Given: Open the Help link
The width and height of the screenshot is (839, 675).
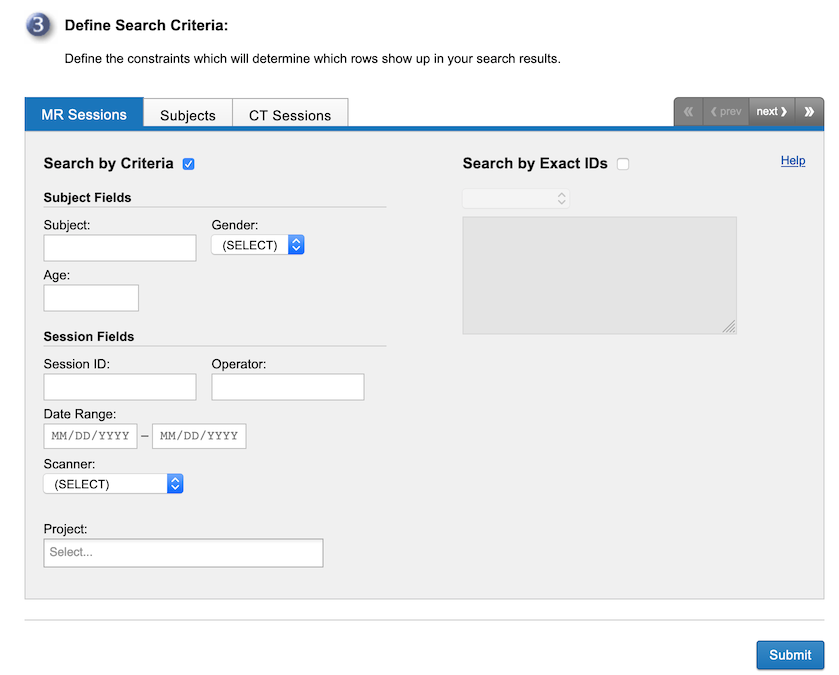Looking at the screenshot, I should click(793, 160).
